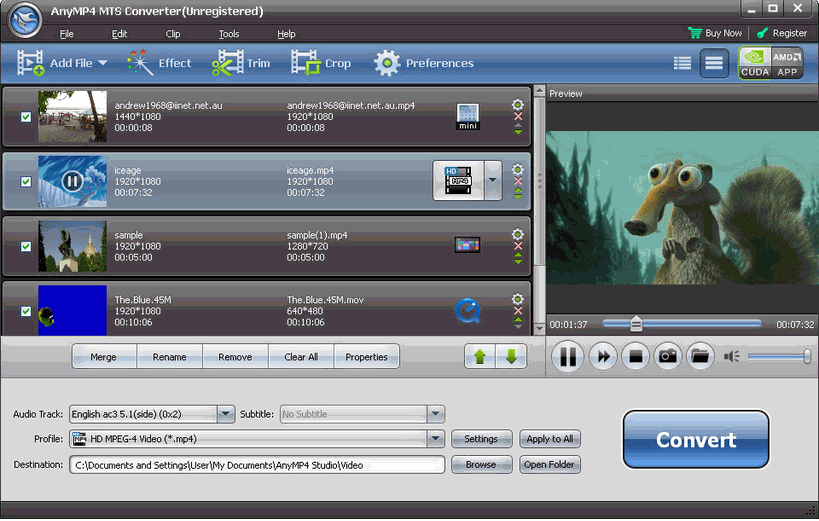This screenshot has width=819, height=521.
Task: Click QuickTime profile icon for The.Blue.45M
Action: click(x=467, y=311)
